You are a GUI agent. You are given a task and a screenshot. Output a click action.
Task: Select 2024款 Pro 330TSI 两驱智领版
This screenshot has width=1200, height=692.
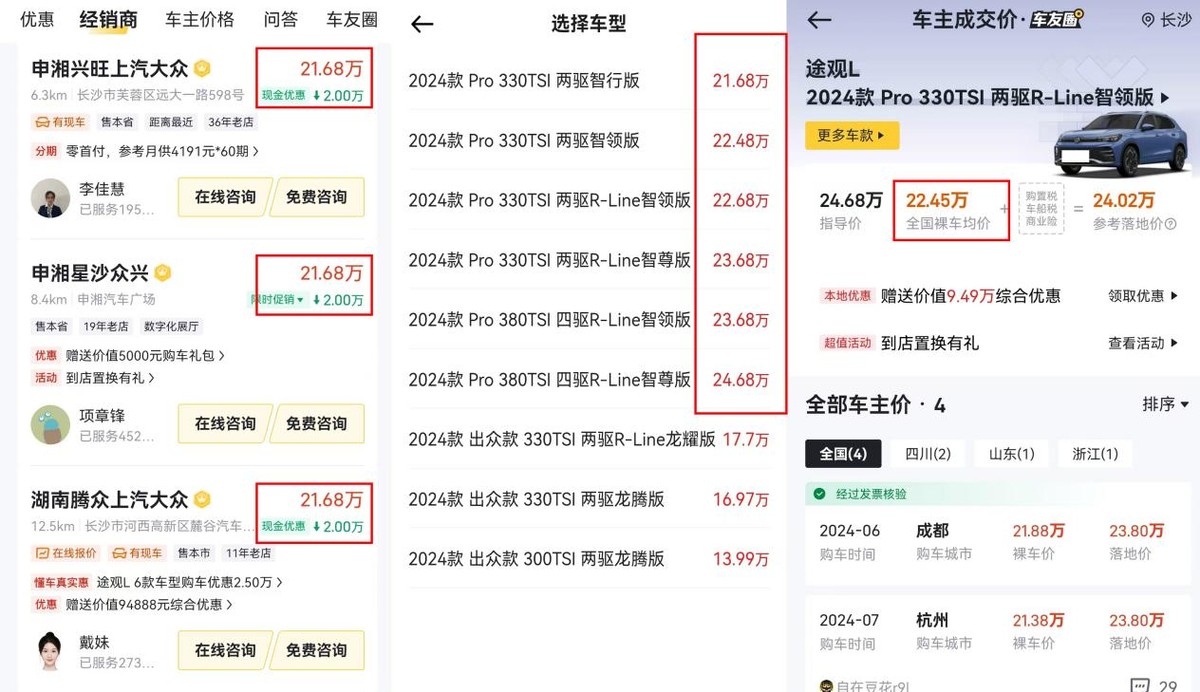[x=589, y=141]
